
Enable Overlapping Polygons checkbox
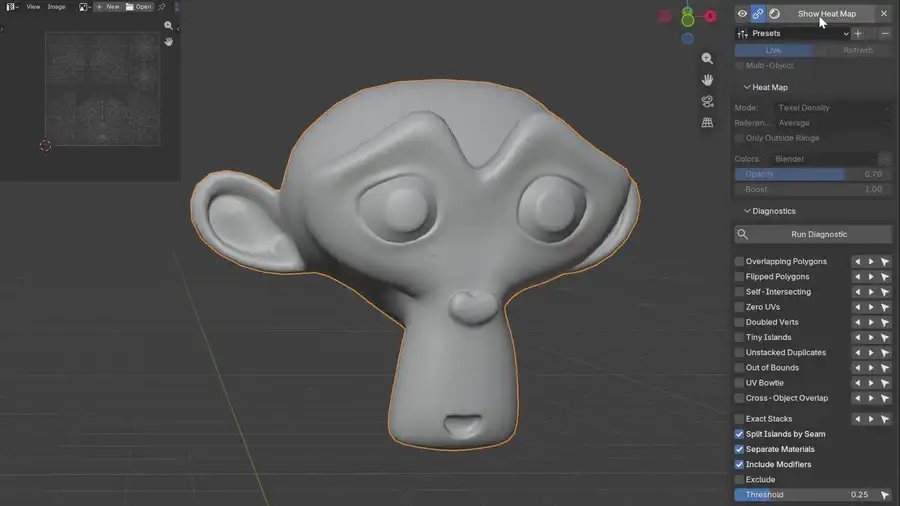point(739,262)
